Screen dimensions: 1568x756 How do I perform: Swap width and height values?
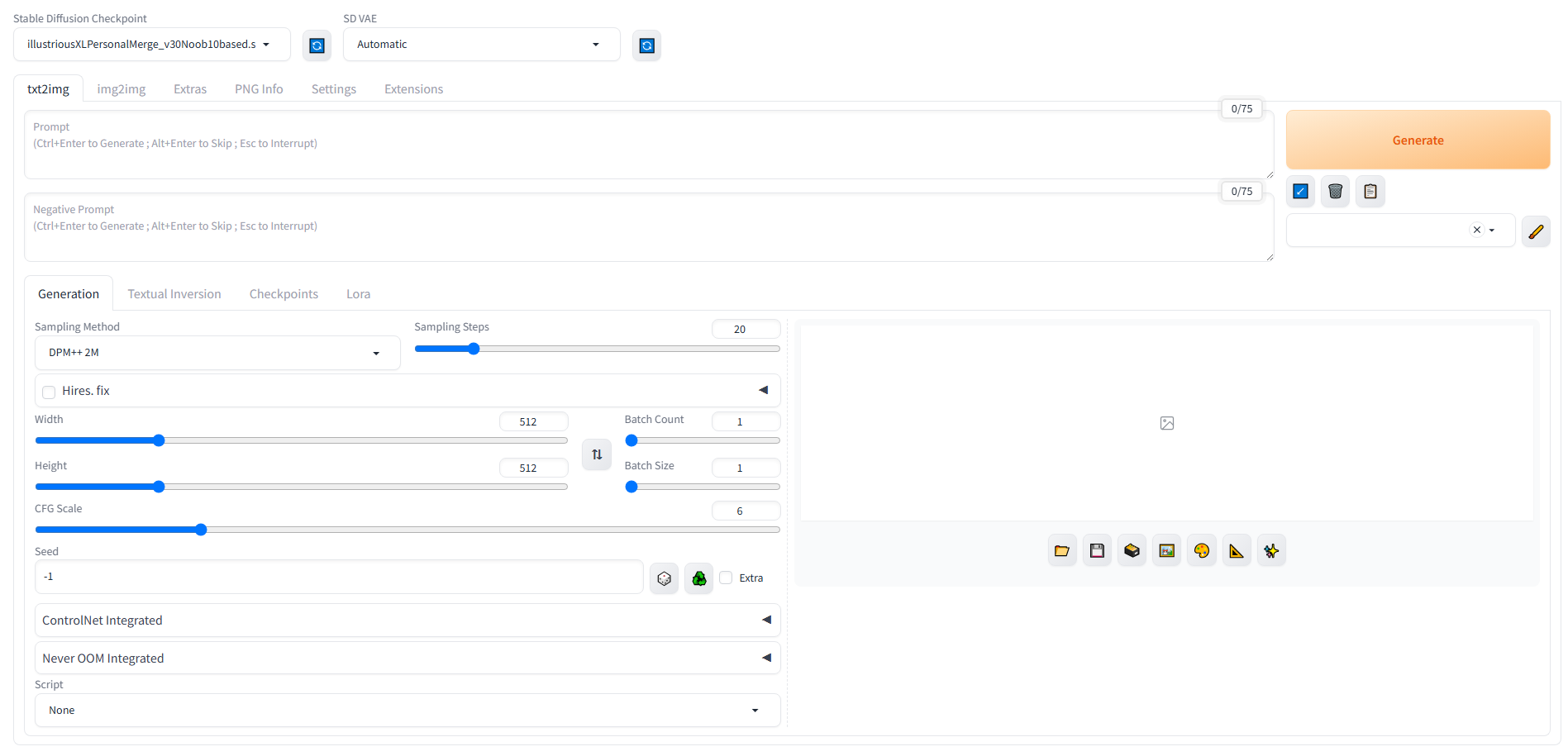(x=597, y=454)
